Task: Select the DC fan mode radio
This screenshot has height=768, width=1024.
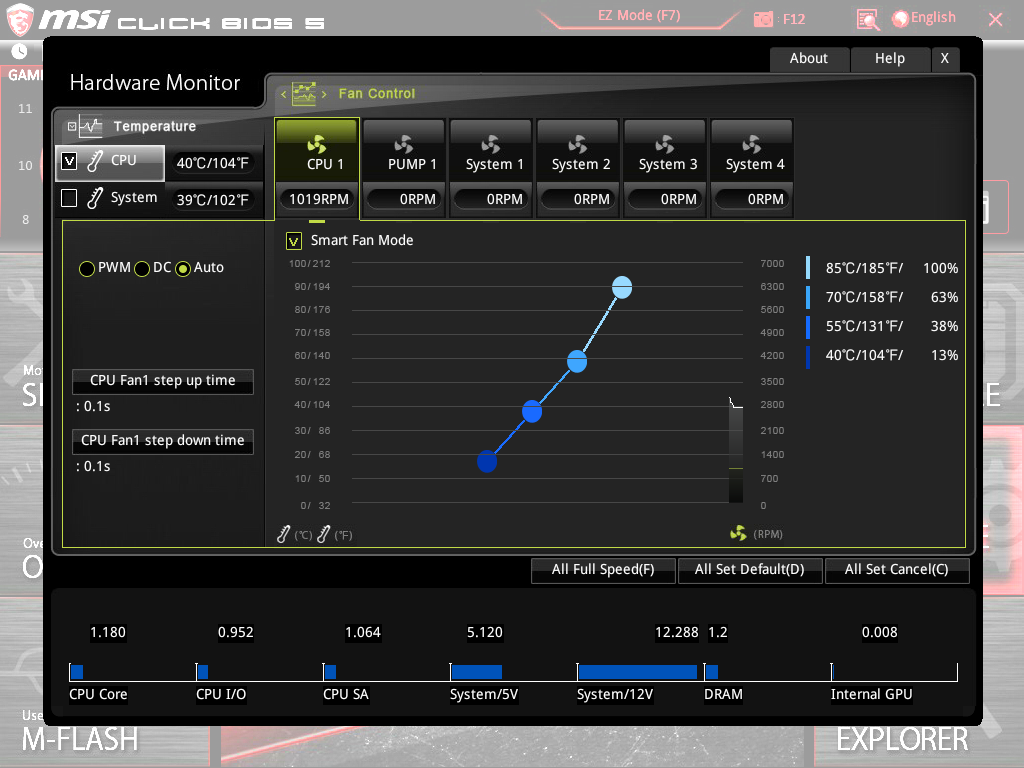Action: [x=142, y=268]
